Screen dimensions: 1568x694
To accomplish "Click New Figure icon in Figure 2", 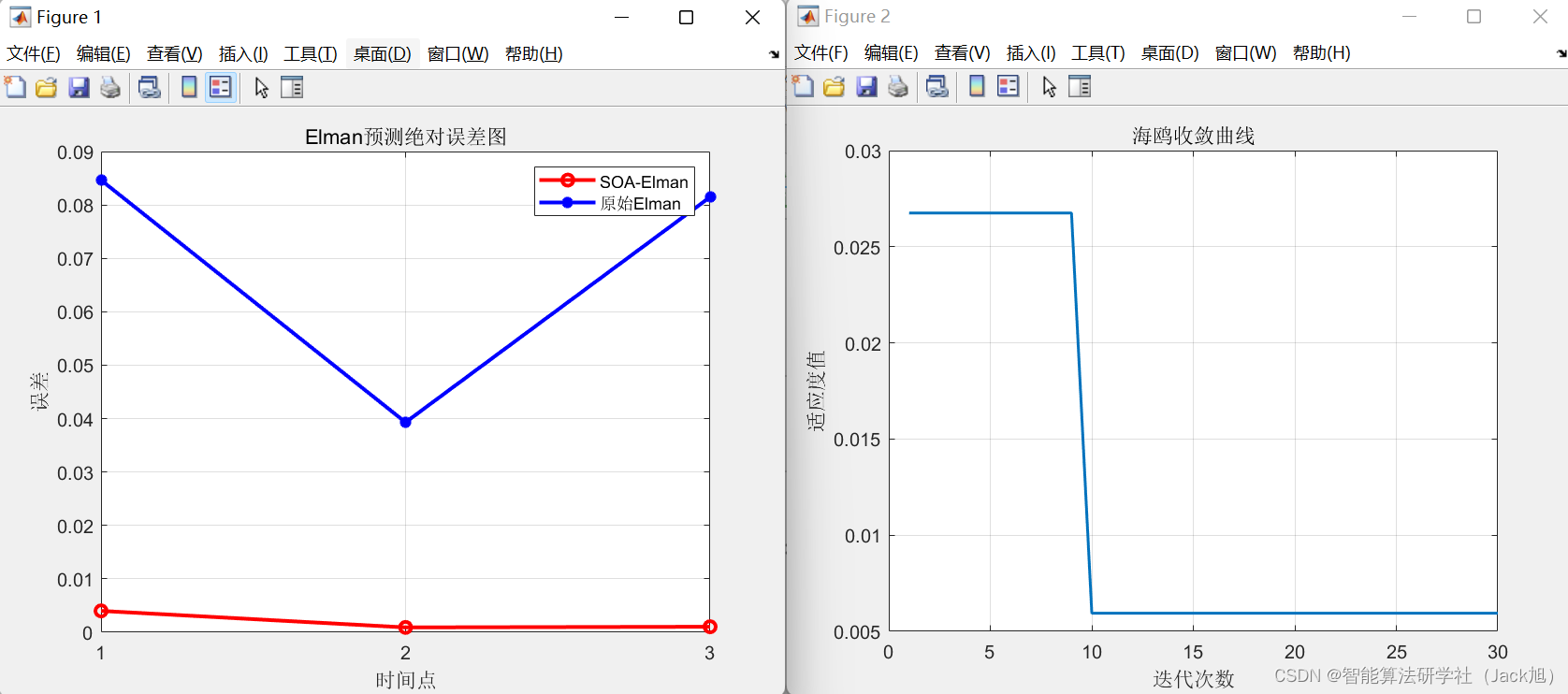I will [x=804, y=87].
